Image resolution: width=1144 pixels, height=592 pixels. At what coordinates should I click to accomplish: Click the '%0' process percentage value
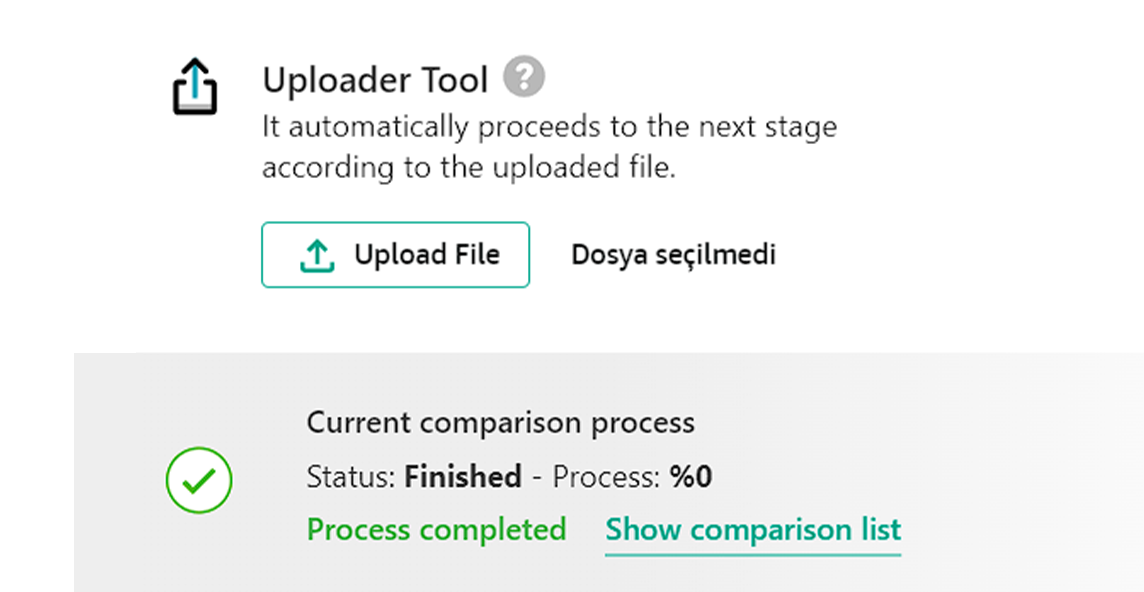(691, 476)
